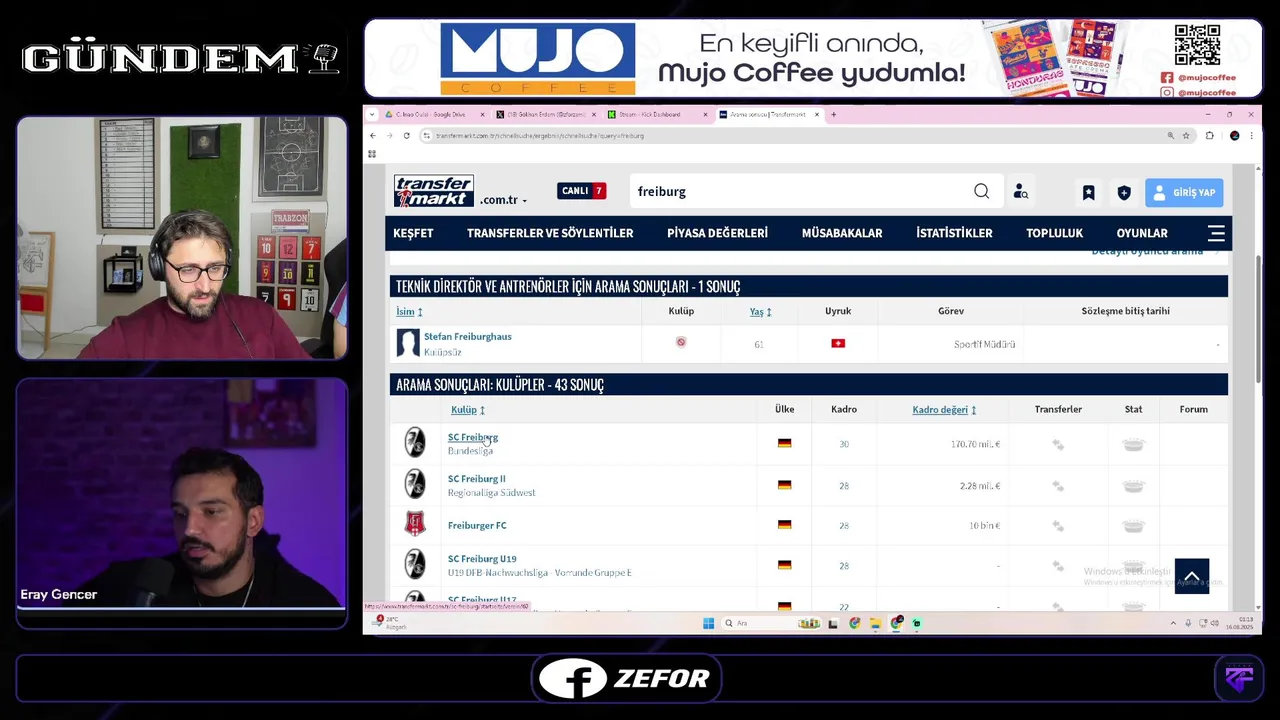Viewport: 1280px width, 720px height.
Task: Open the .com.tr domain dropdown
Action: pos(503,200)
